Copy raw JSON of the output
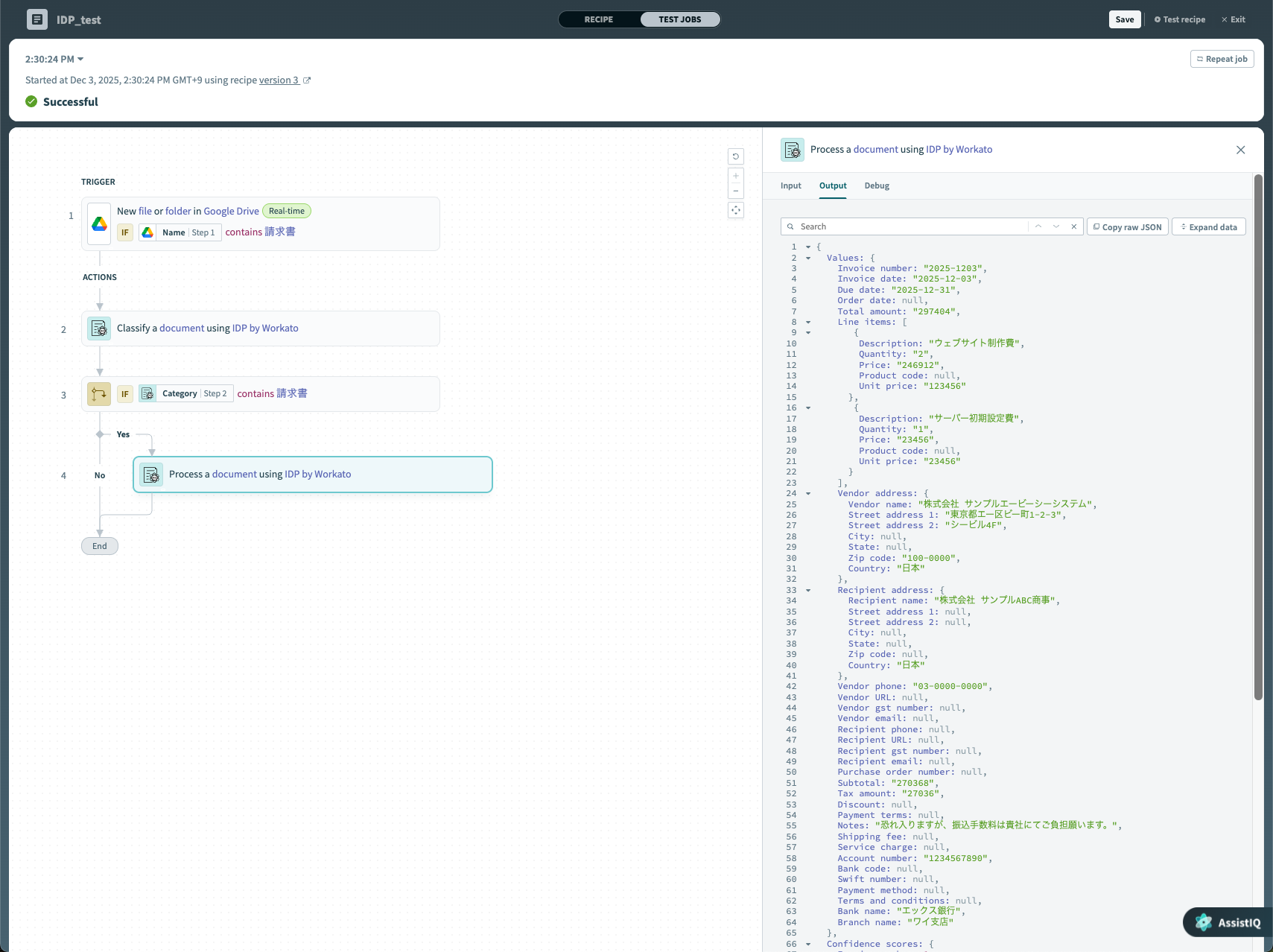Viewport: 1273px width, 952px height. pyautogui.click(x=1128, y=226)
